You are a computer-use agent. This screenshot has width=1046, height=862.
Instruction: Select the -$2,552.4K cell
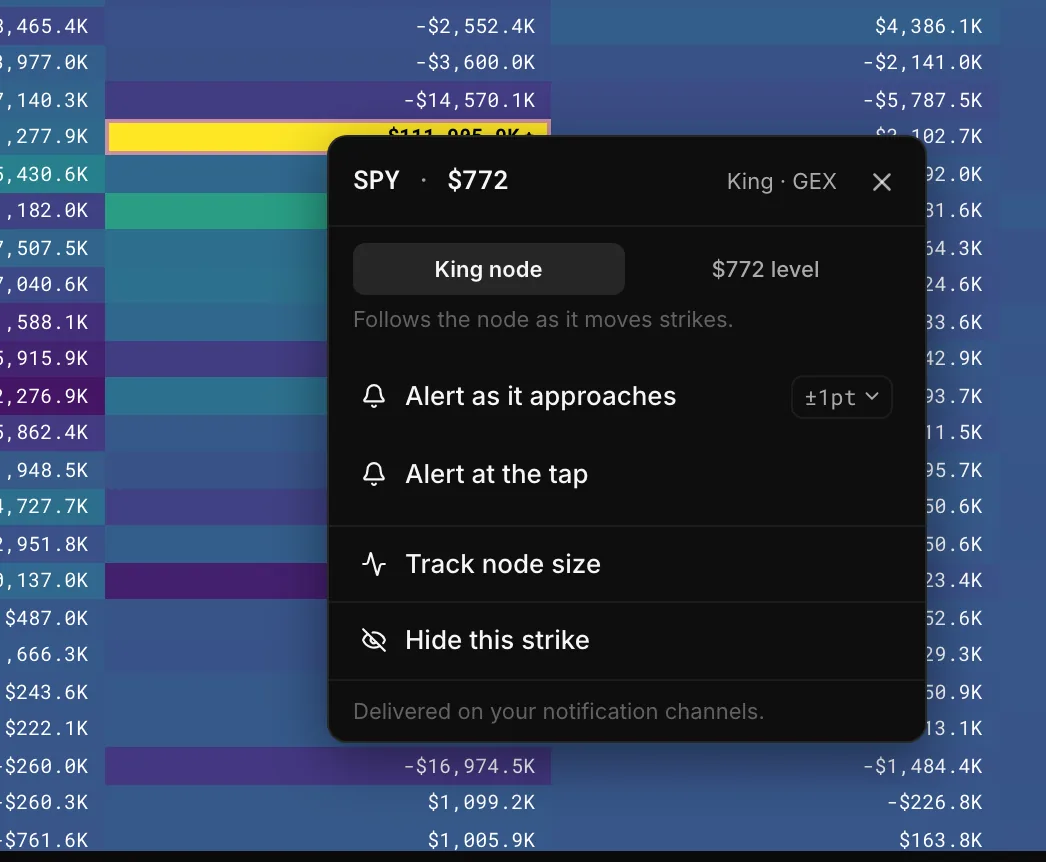(x=328, y=27)
